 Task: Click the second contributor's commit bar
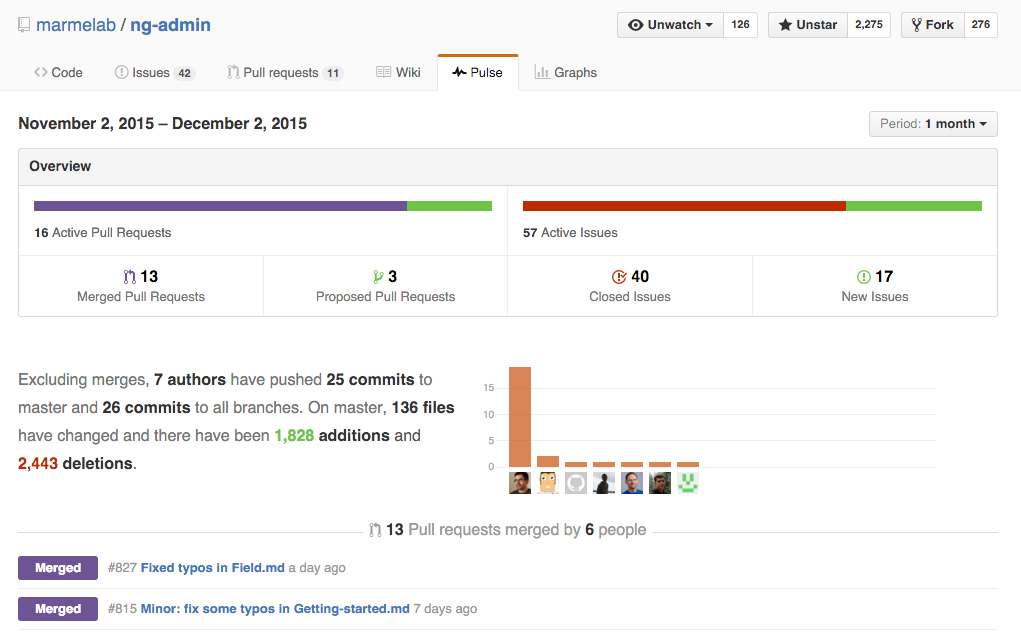coord(548,462)
